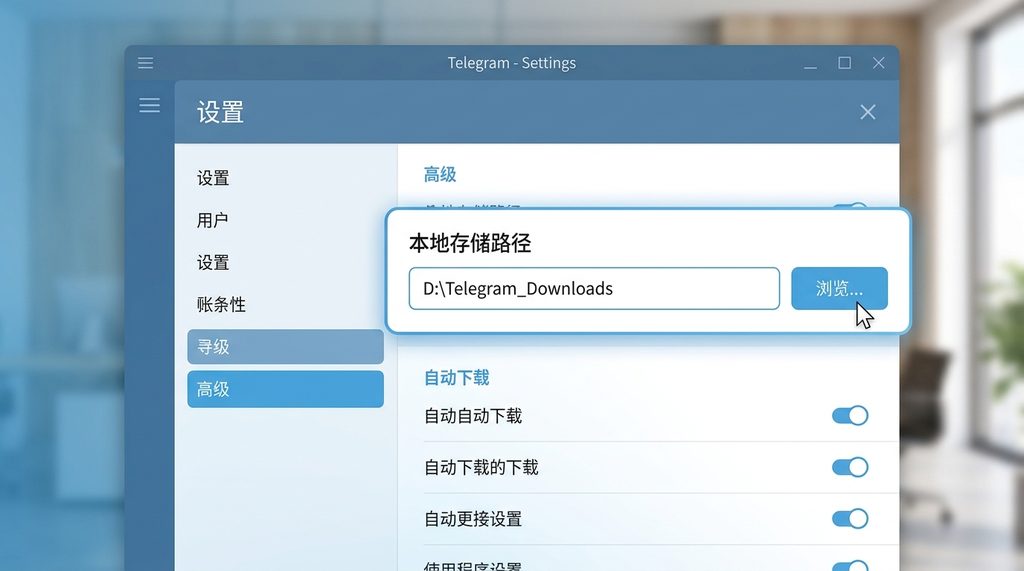Minimize the Telegram - Settings window
Viewport: 1024px width, 571px height.
click(810, 66)
